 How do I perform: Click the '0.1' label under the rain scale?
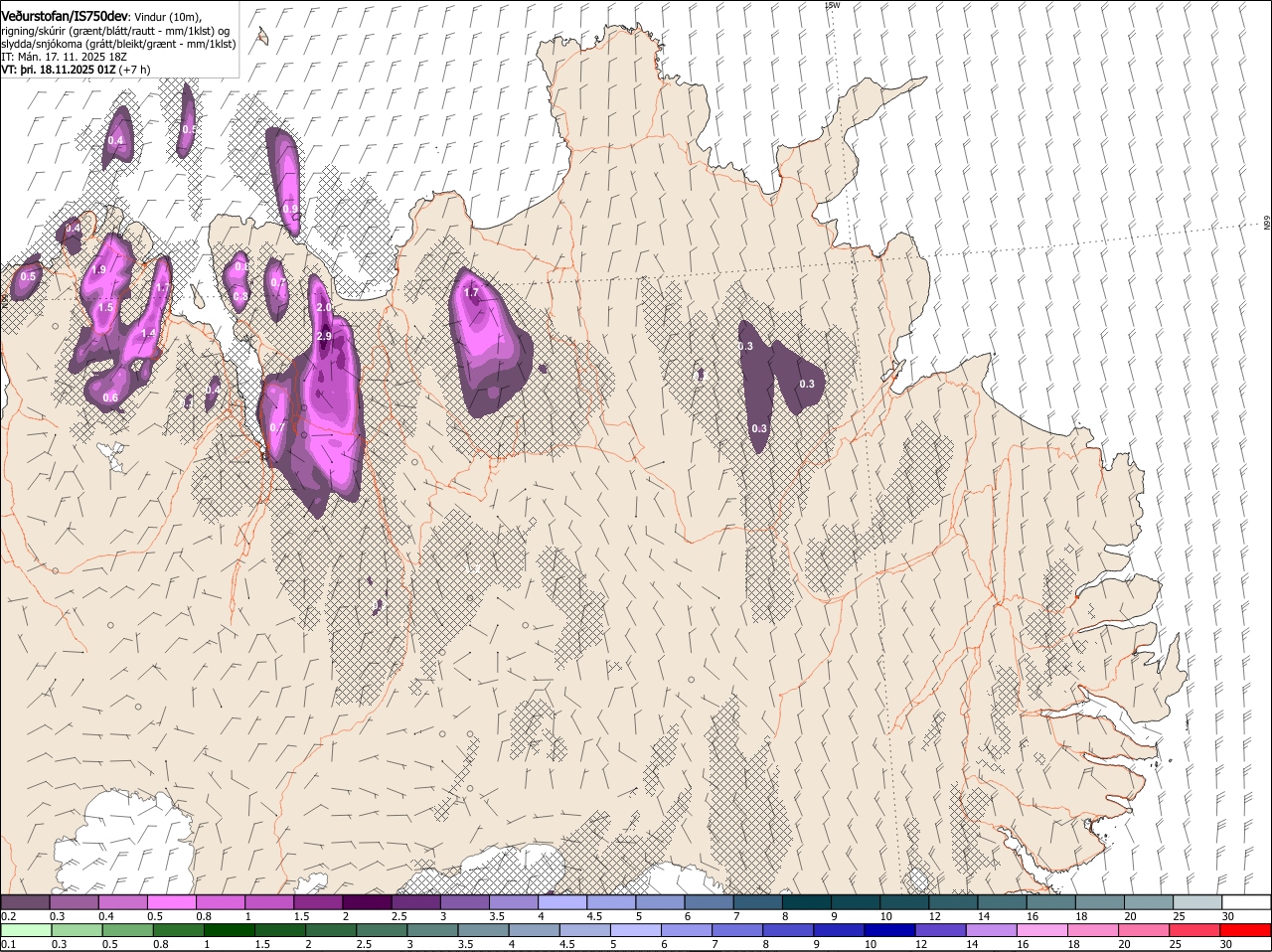[x=9, y=944]
